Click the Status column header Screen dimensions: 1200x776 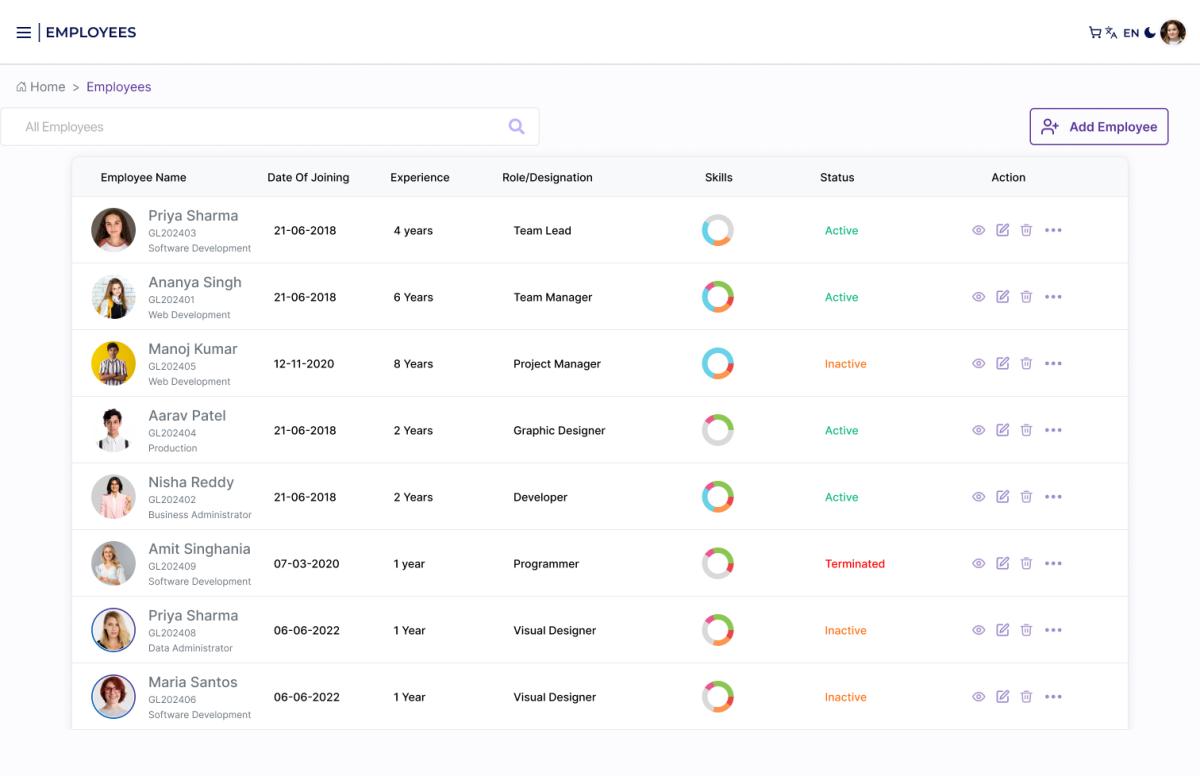tap(837, 178)
